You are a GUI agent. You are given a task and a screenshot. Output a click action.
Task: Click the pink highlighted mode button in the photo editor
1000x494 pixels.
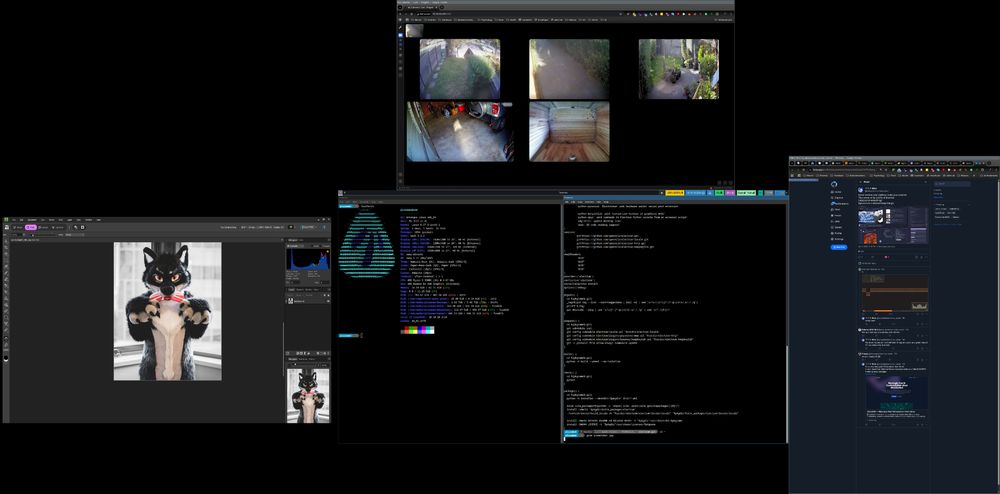point(31,227)
